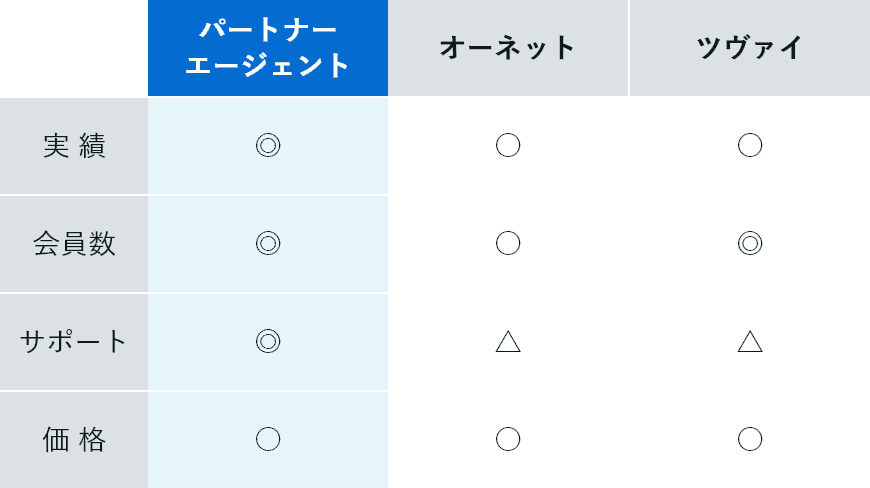
Task: Click the double circle for パートナーエージェント 実績
Action: pos(268,145)
